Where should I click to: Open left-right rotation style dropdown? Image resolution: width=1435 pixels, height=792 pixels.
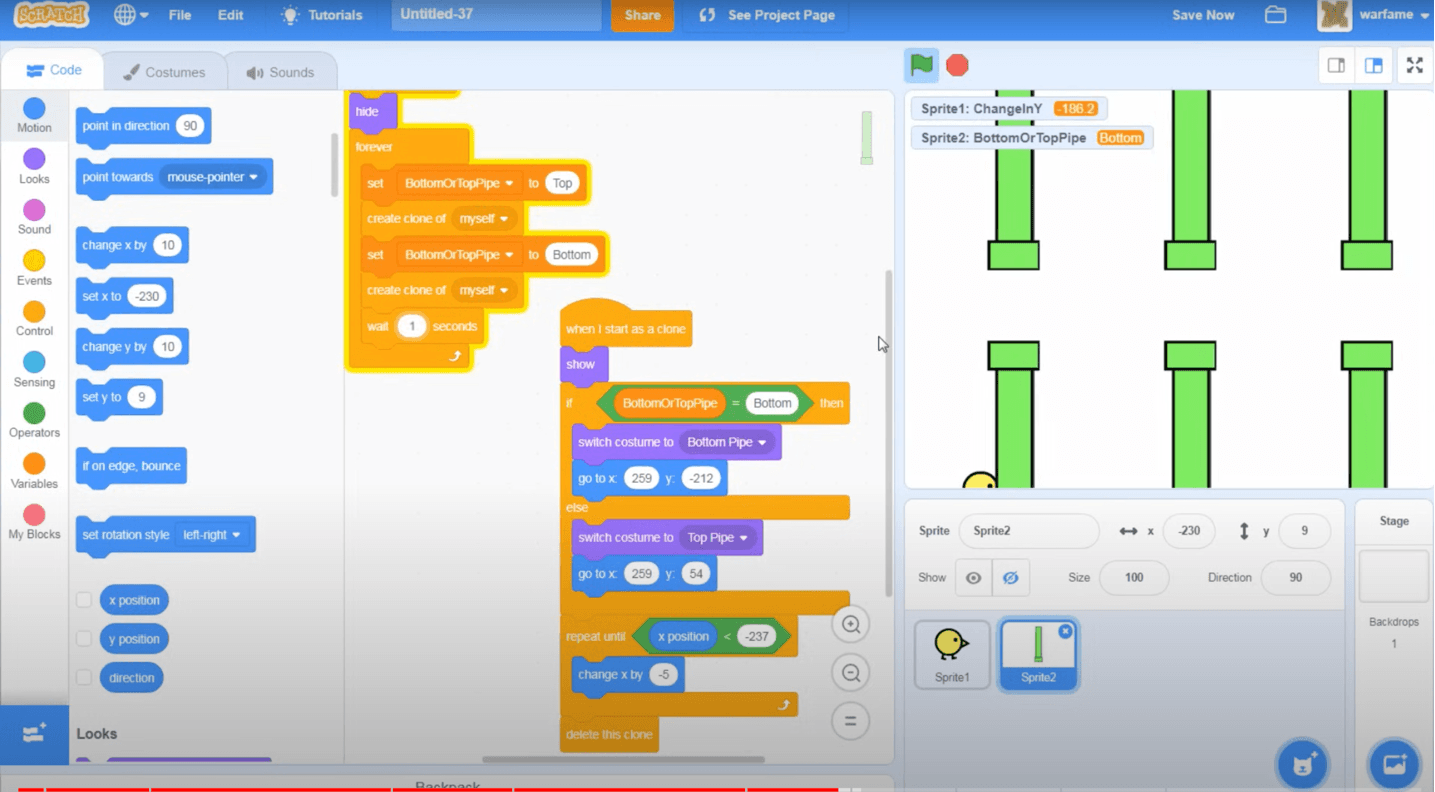tap(211, 535)
